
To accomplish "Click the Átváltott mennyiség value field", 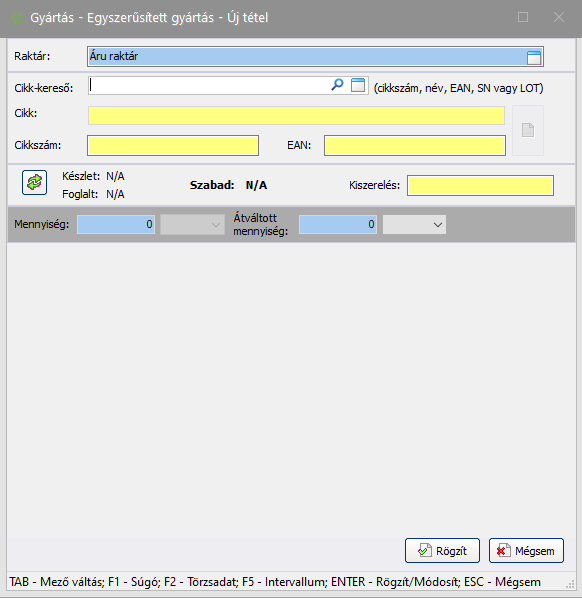I will (x=338, y=224).
